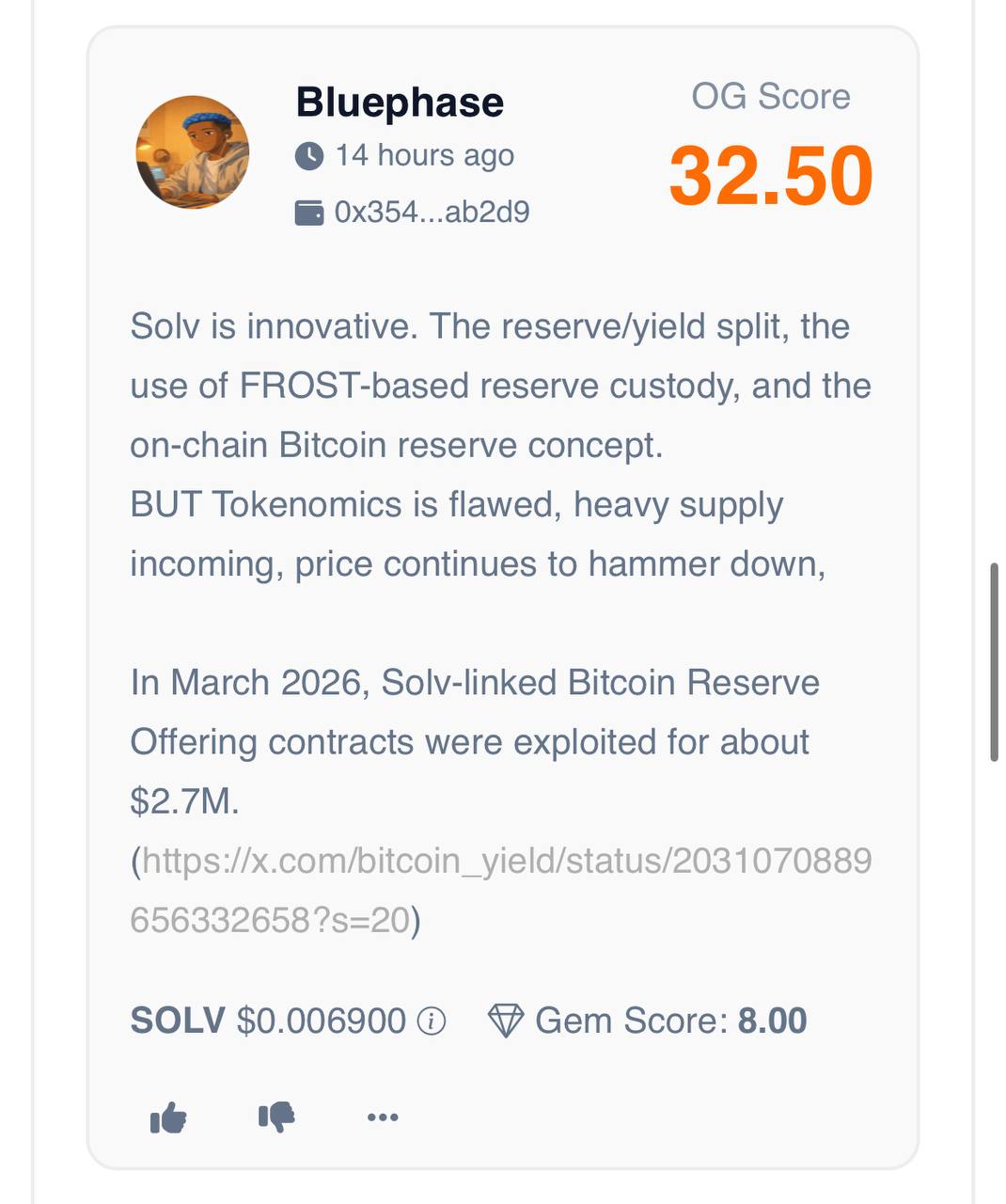Like the review with the thumbs-up icon
This screenshot has height=1204, width=1006.
click(x=168, y=1117)
